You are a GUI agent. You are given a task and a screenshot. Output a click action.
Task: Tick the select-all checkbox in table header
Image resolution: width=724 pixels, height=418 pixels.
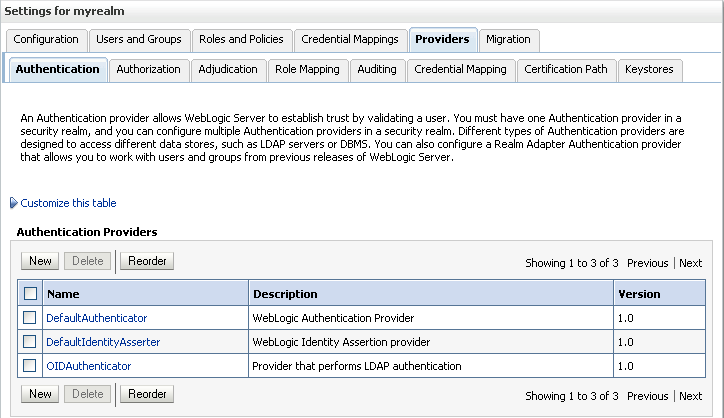pyautogui.click(x=30, y=294)
